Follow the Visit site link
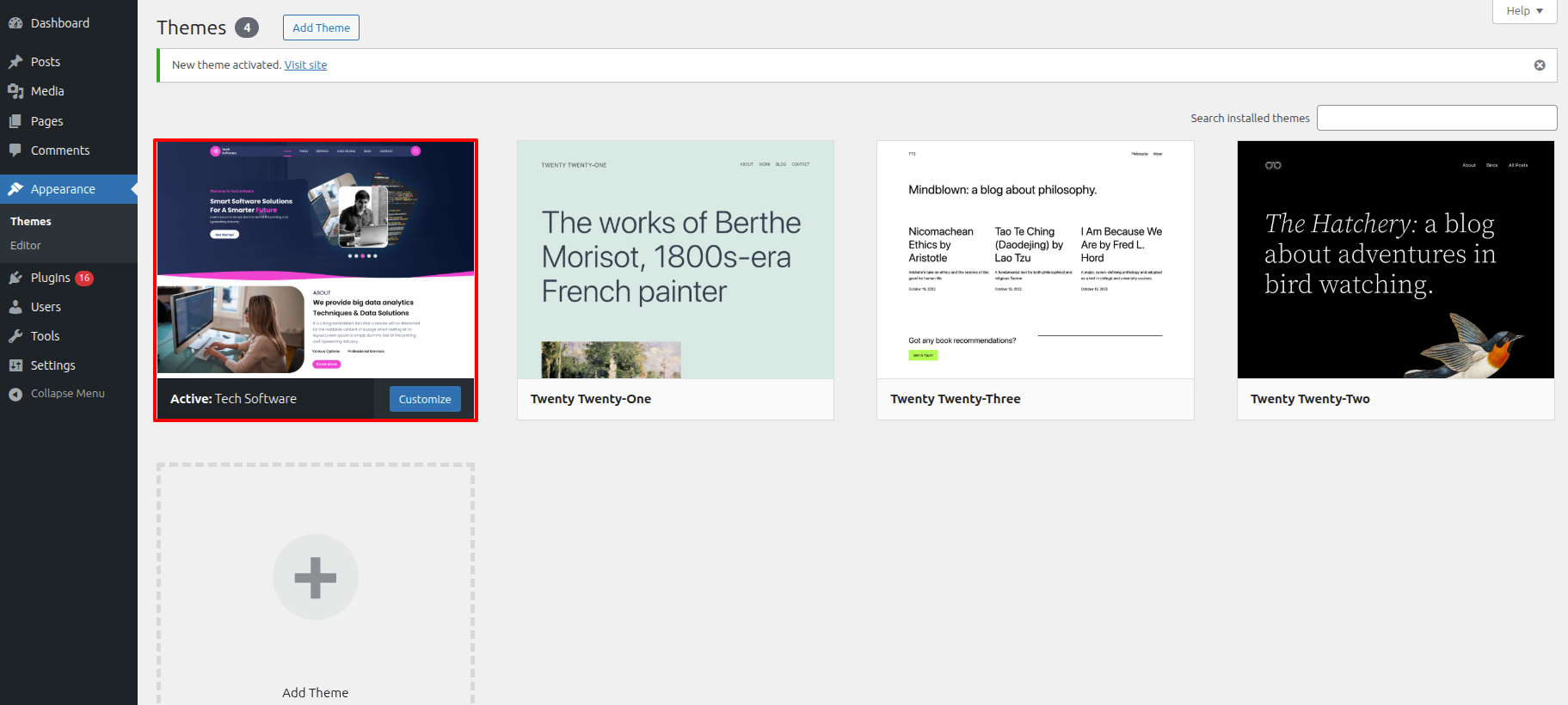The width and height of the screenshot is (1568, 705). (x=305, y=65)
